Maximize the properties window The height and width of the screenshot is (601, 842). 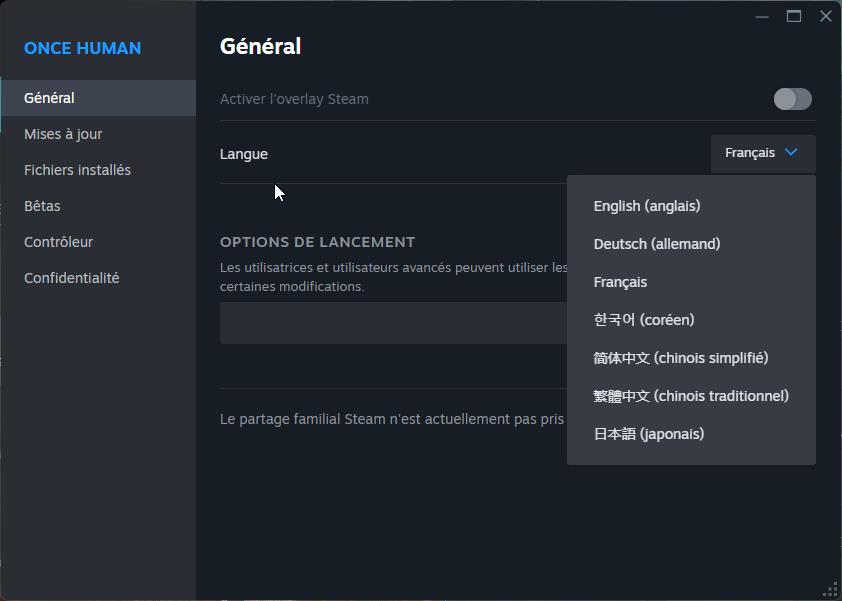click(794, 16)
